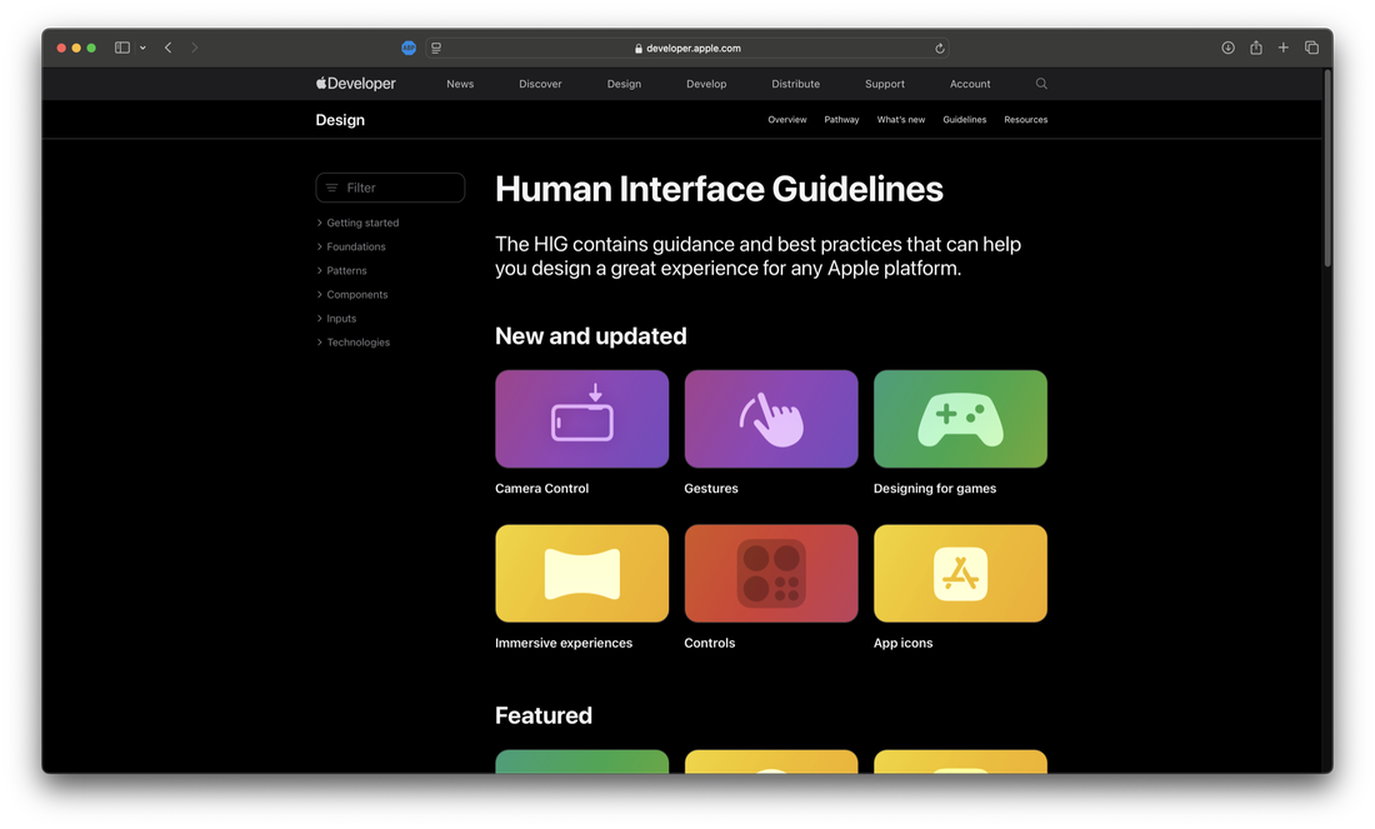Open the Support menu item
1375x829 pixels.
(x=885, y=84)
